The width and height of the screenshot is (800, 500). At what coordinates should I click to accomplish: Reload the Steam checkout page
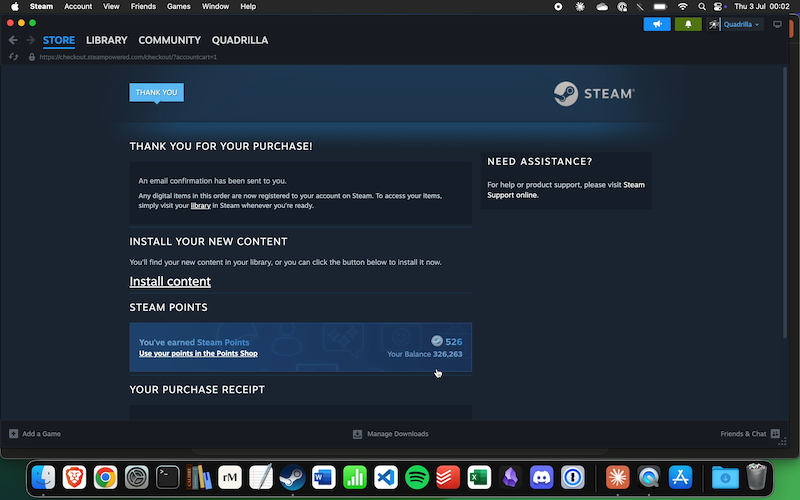coord(13,57)
